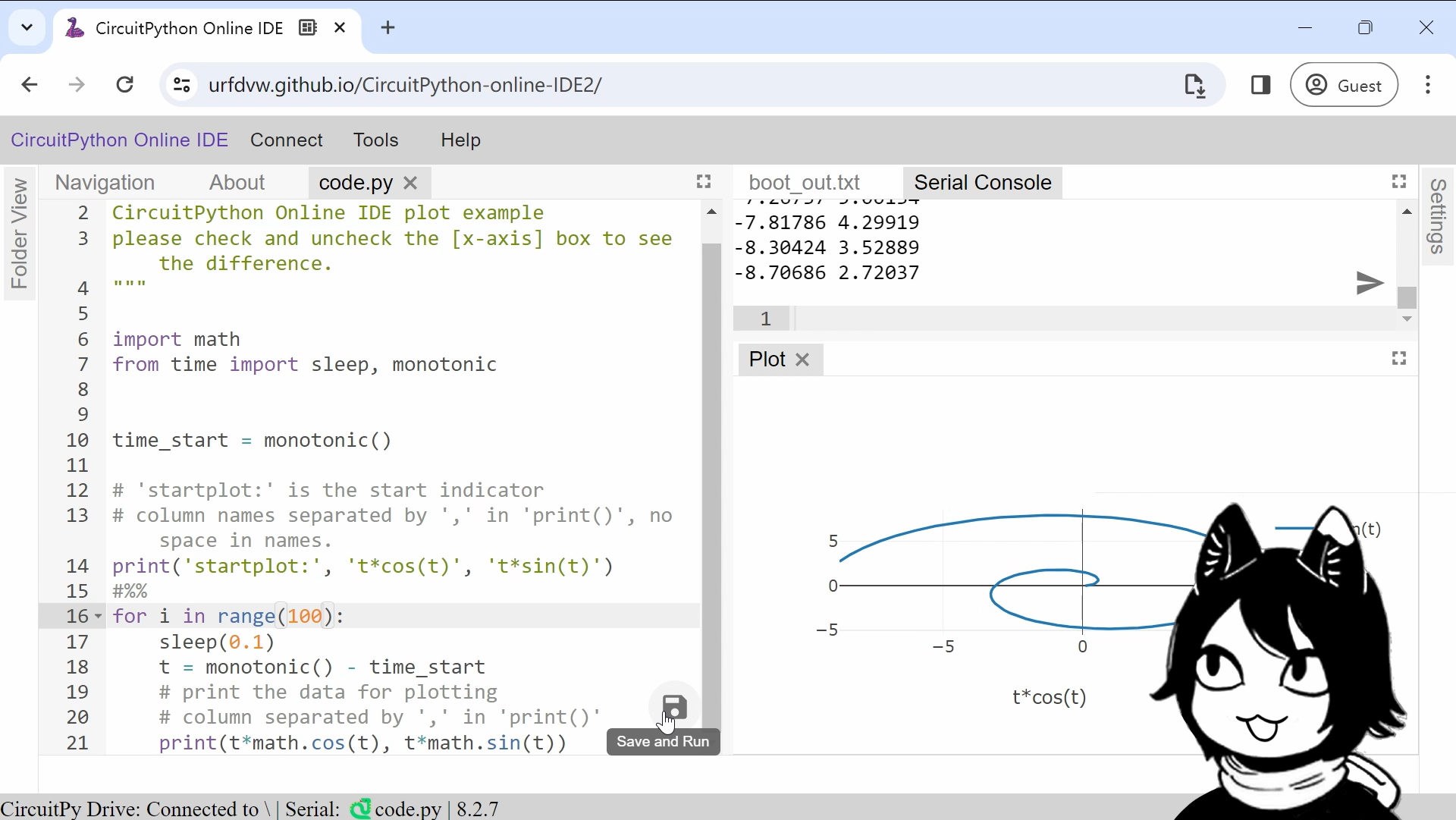Click the site information icon
The height and width of the screenshot is (820, 1456).
point(181,85)
